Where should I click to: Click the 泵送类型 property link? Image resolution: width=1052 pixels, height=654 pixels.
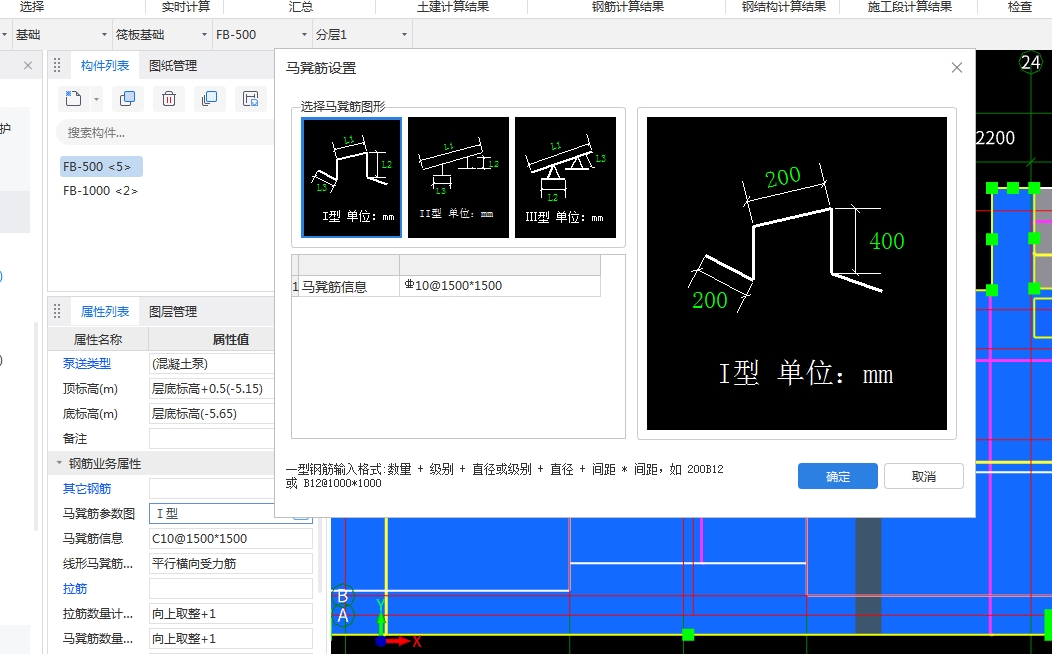(87, 364)
